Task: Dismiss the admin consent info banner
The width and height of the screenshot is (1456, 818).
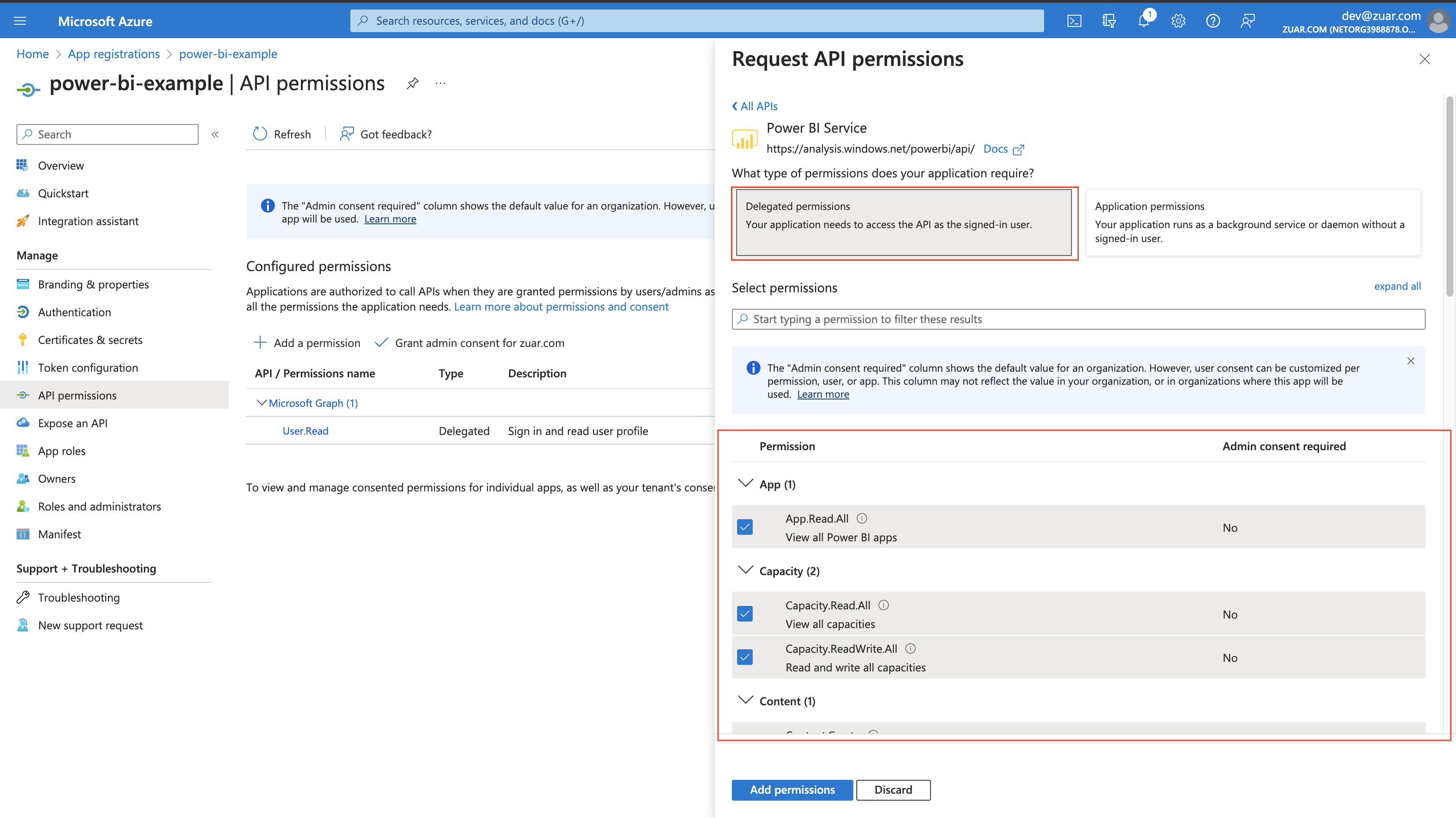Action: pos(1411,361)
